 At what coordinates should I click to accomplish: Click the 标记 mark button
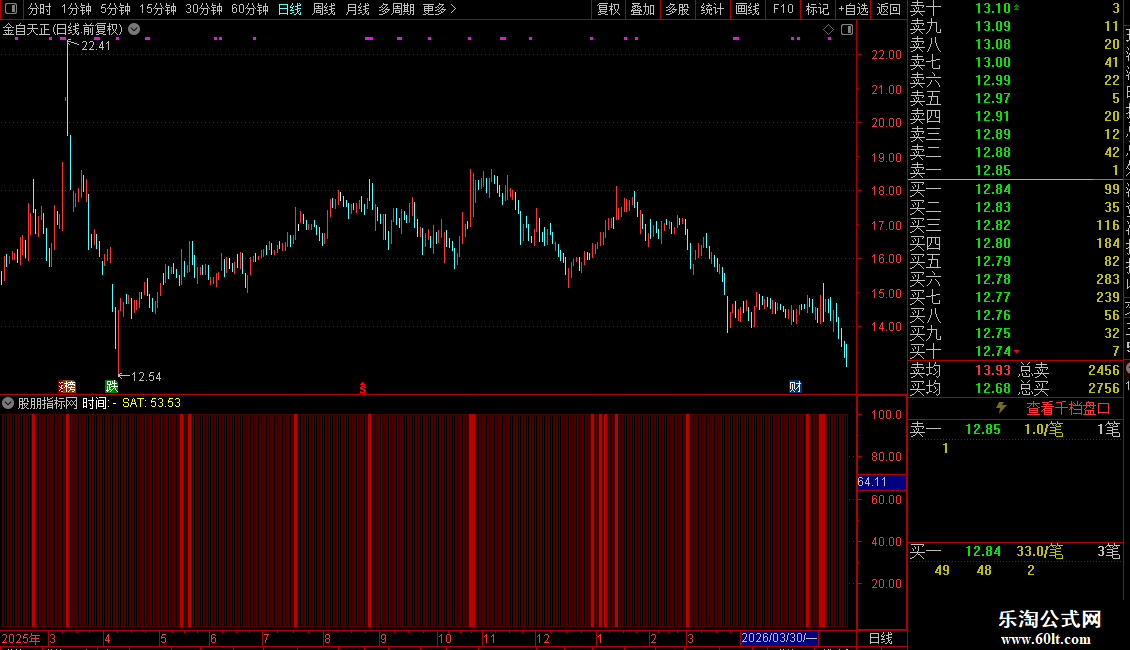pyautogui.click(x=817, y=9)
